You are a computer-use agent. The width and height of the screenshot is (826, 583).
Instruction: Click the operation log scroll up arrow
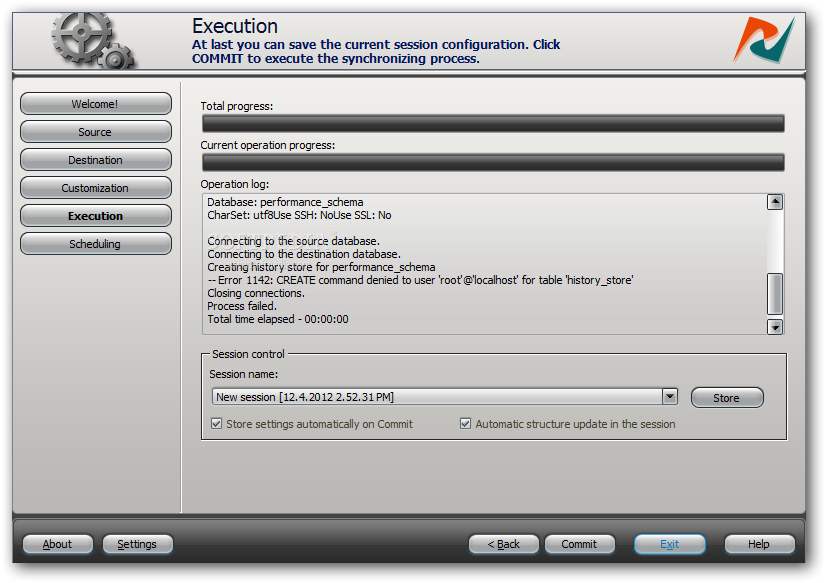(775, 202)
